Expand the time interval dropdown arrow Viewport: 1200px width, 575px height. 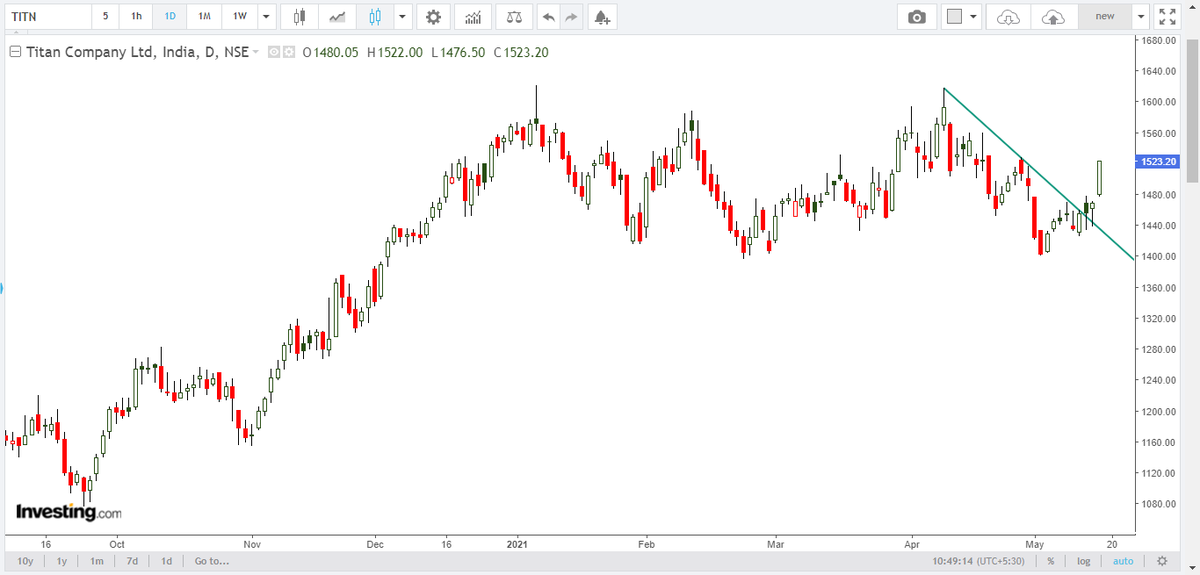click(x=265, y=17)
